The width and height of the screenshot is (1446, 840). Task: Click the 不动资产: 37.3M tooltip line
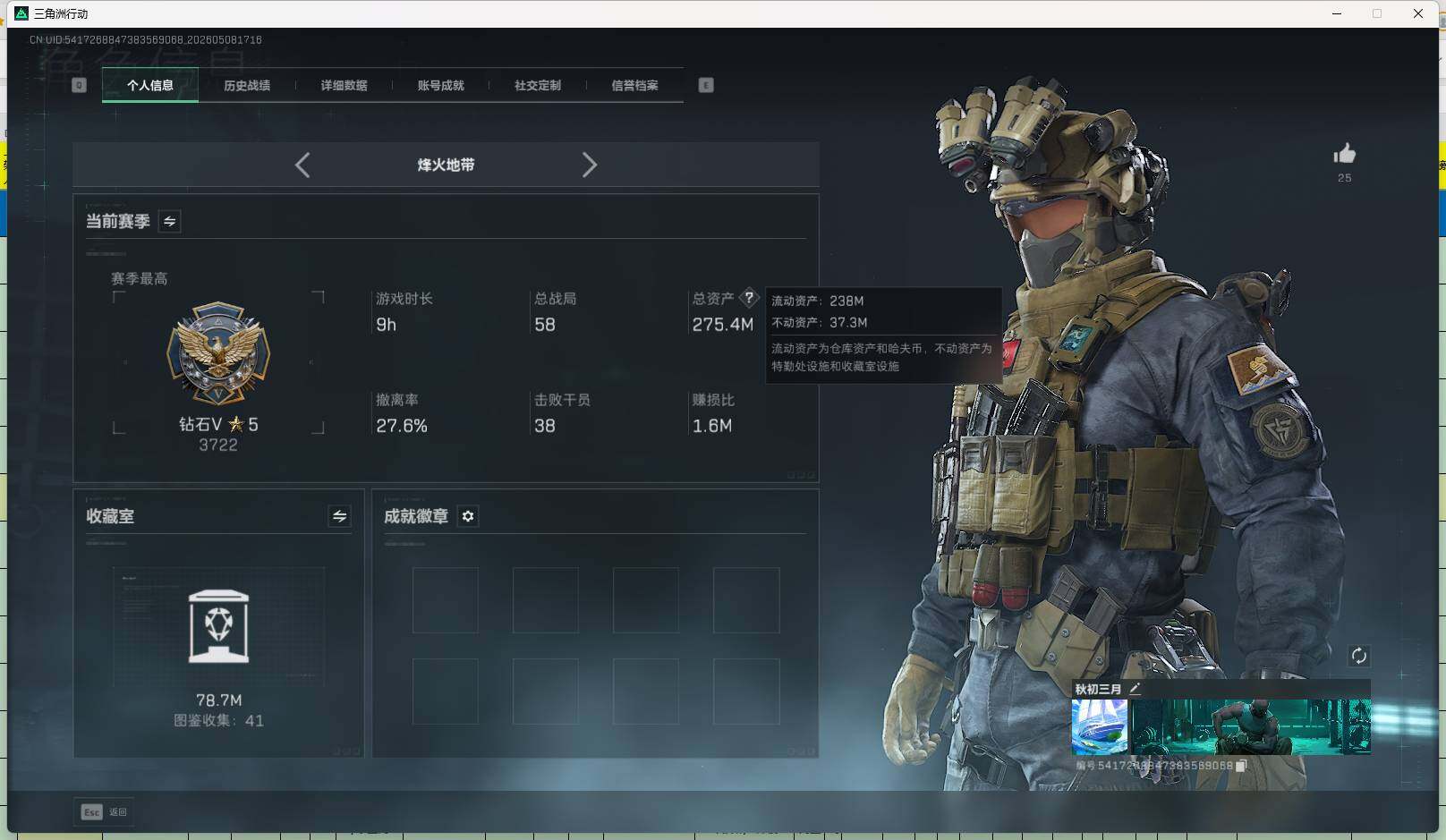tap(820, 322)
